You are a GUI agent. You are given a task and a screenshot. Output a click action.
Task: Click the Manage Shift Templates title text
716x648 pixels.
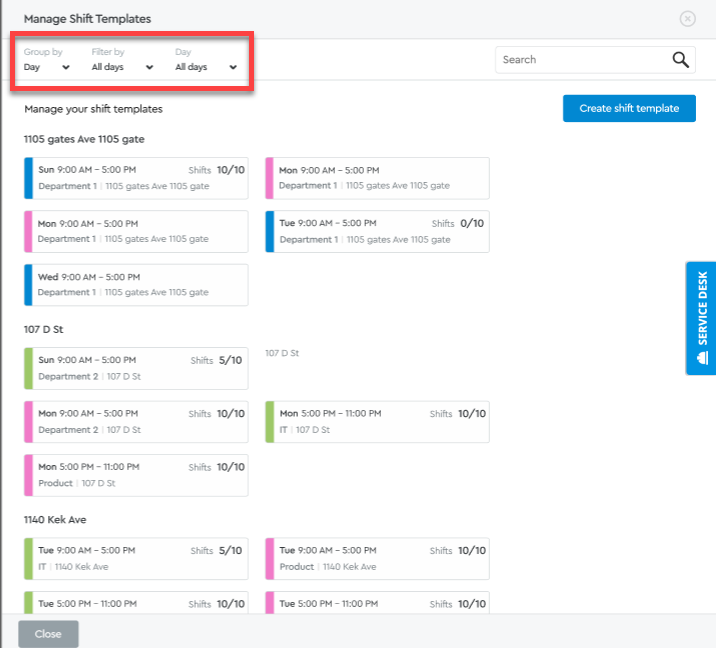click(x=87, y=19)
